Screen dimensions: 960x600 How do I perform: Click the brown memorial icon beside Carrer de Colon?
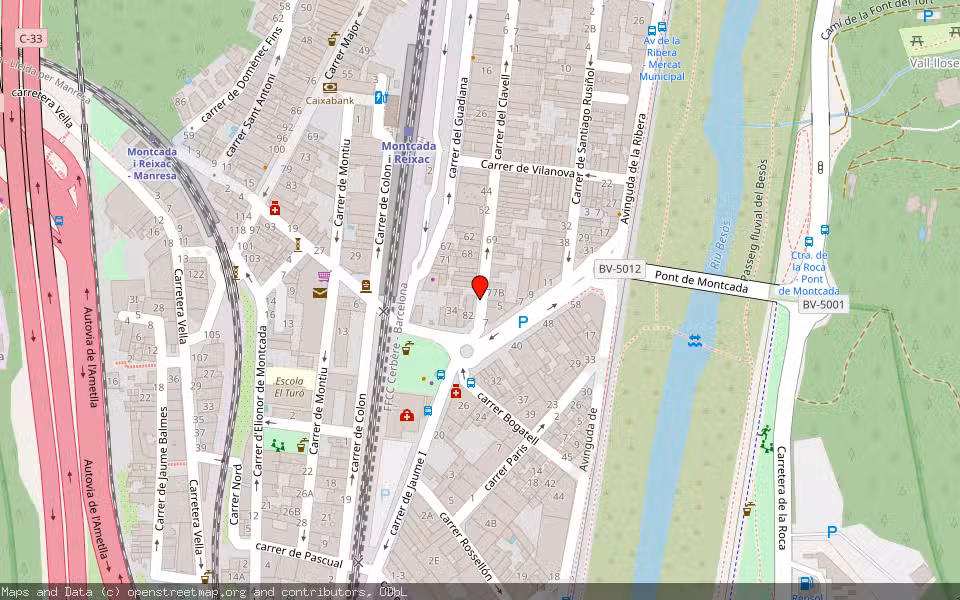366,286
